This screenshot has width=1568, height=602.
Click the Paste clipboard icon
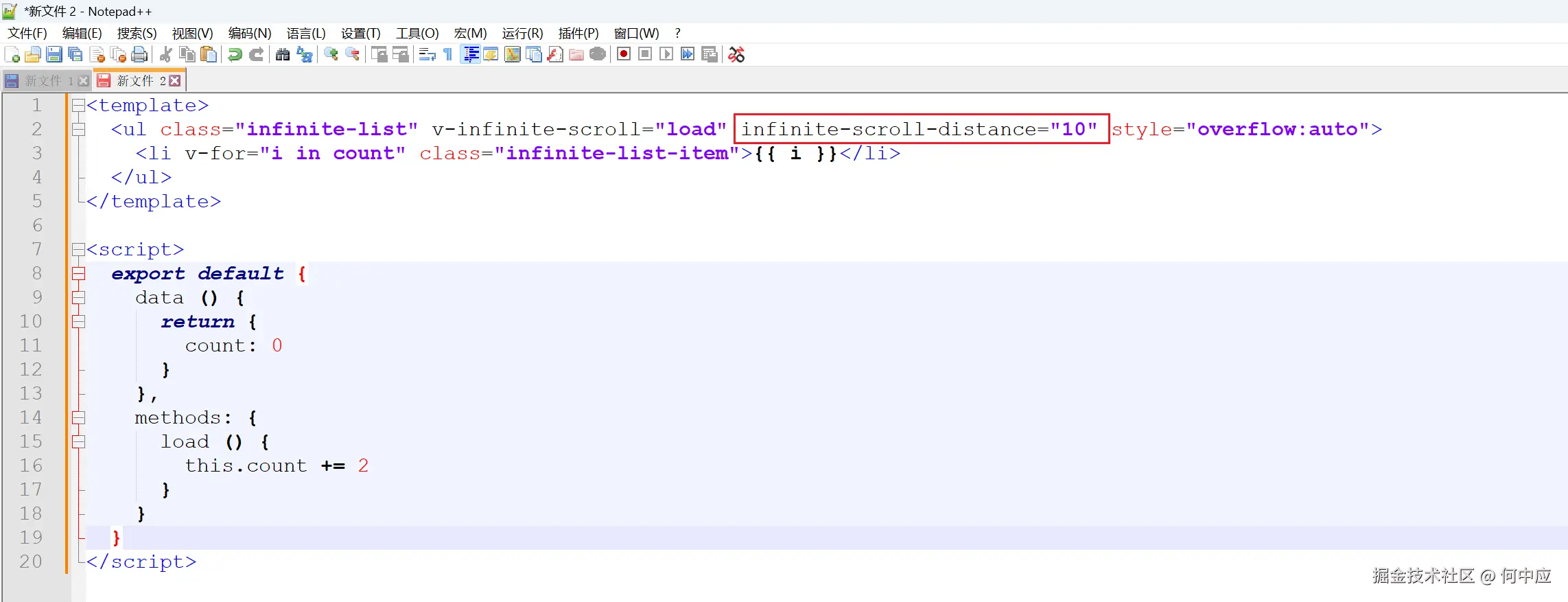tap(208, 55)
